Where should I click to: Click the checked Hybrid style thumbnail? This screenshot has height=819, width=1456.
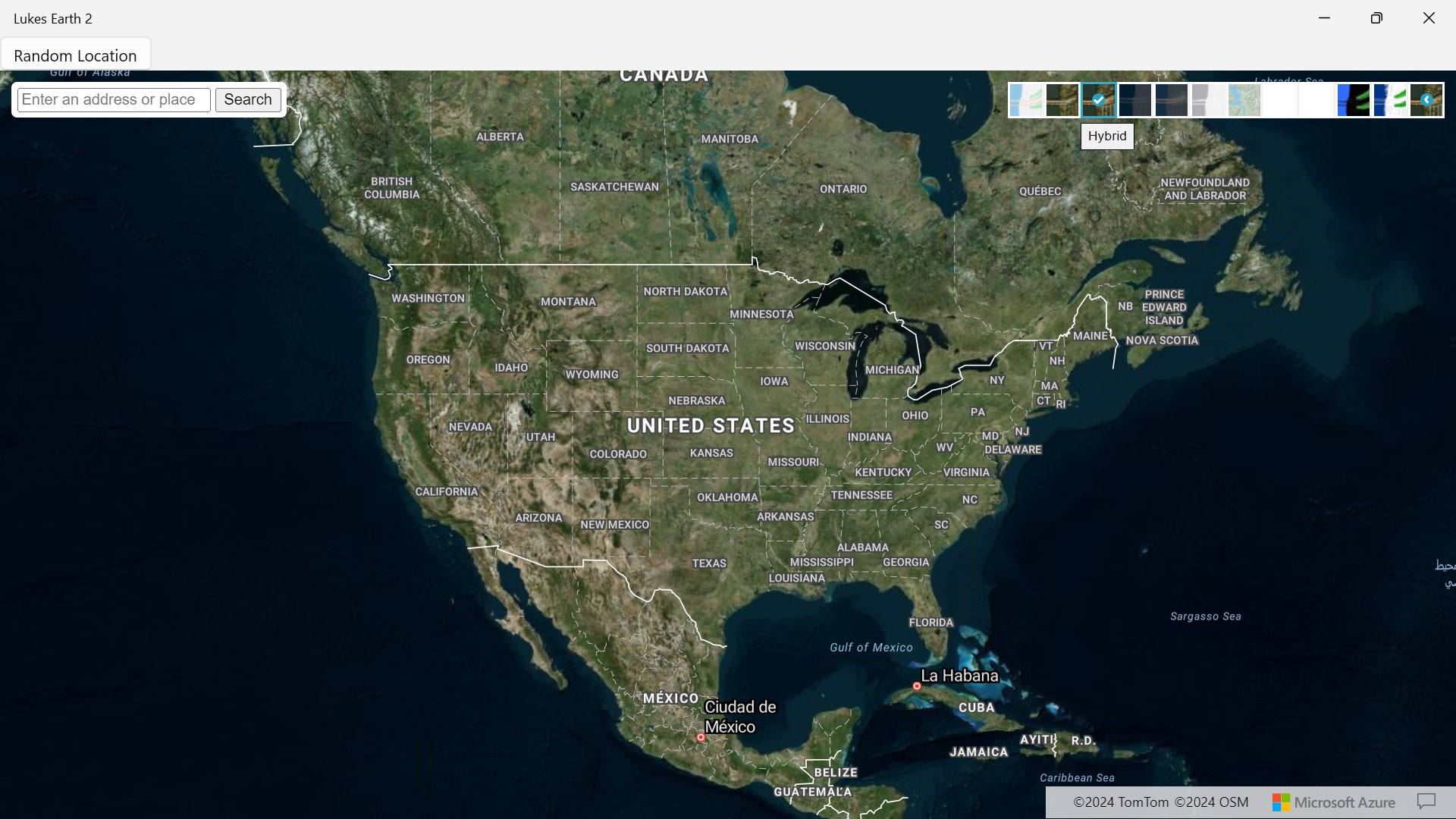(1099, 100)
